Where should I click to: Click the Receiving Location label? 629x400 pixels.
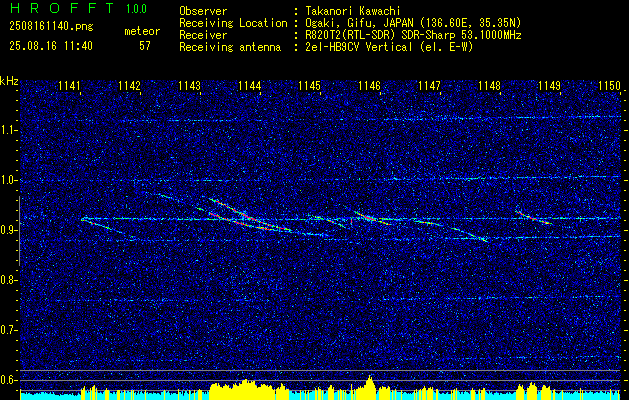[x=233, y=23]
